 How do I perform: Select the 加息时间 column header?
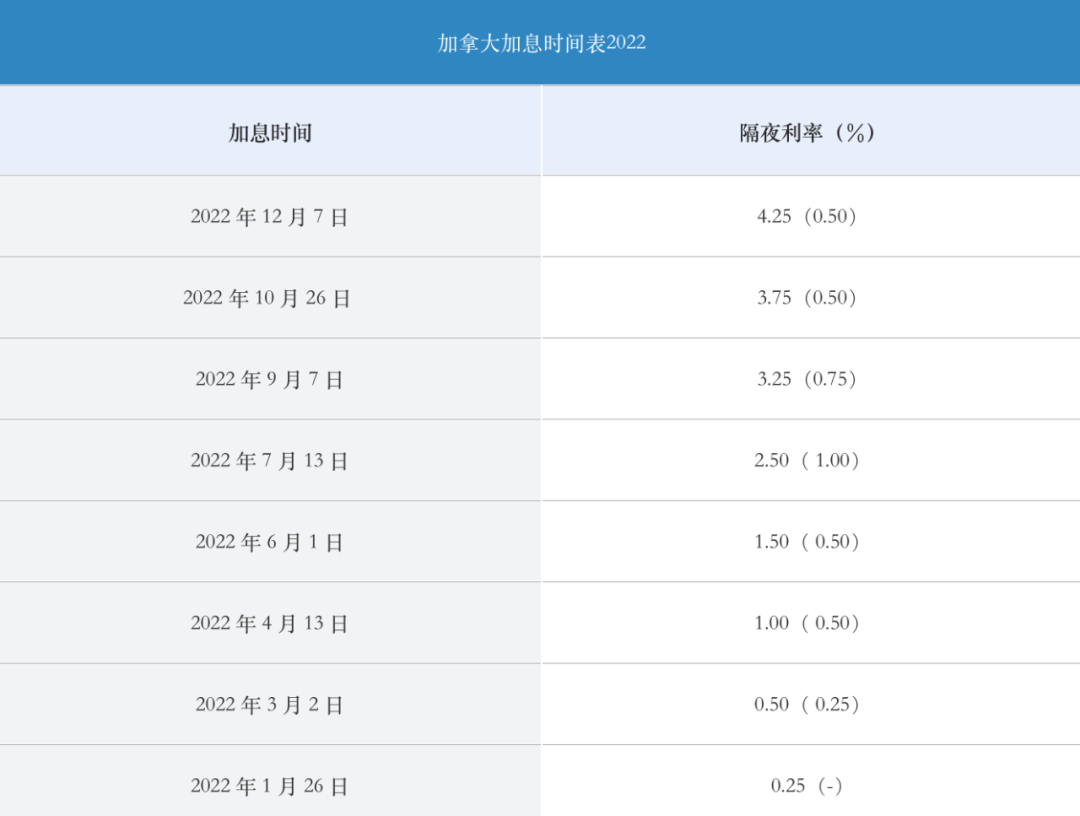click(x=270, y=132)
